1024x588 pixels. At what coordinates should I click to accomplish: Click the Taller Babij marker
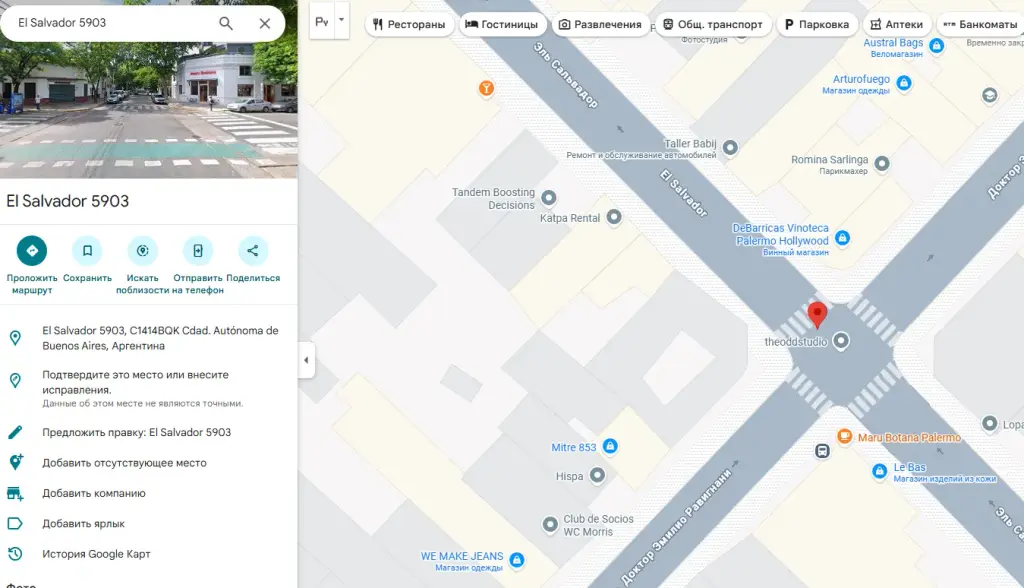click(730, 148)
